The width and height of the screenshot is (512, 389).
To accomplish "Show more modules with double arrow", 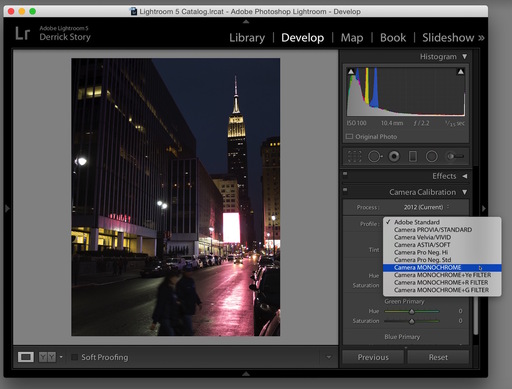I will click(x=481, y=38).
